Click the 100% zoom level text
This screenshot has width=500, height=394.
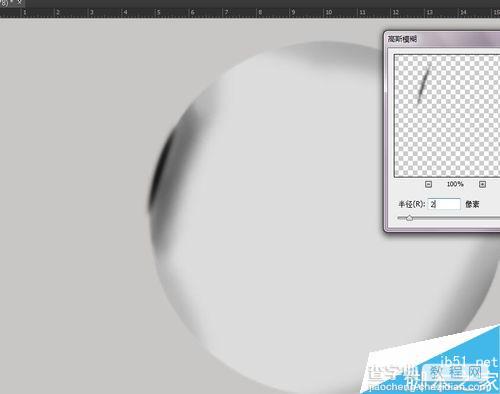[455, 184]
